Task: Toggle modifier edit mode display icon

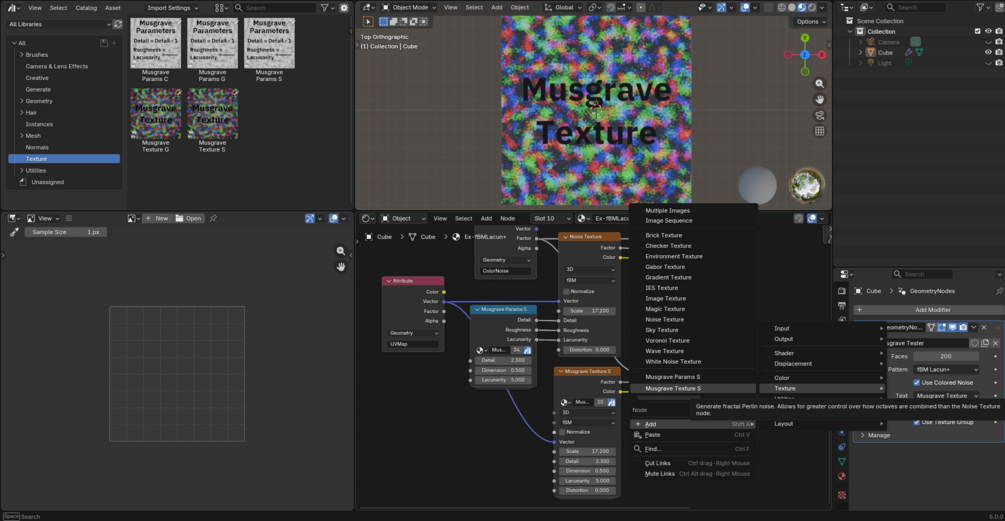Action: [942, 327]
